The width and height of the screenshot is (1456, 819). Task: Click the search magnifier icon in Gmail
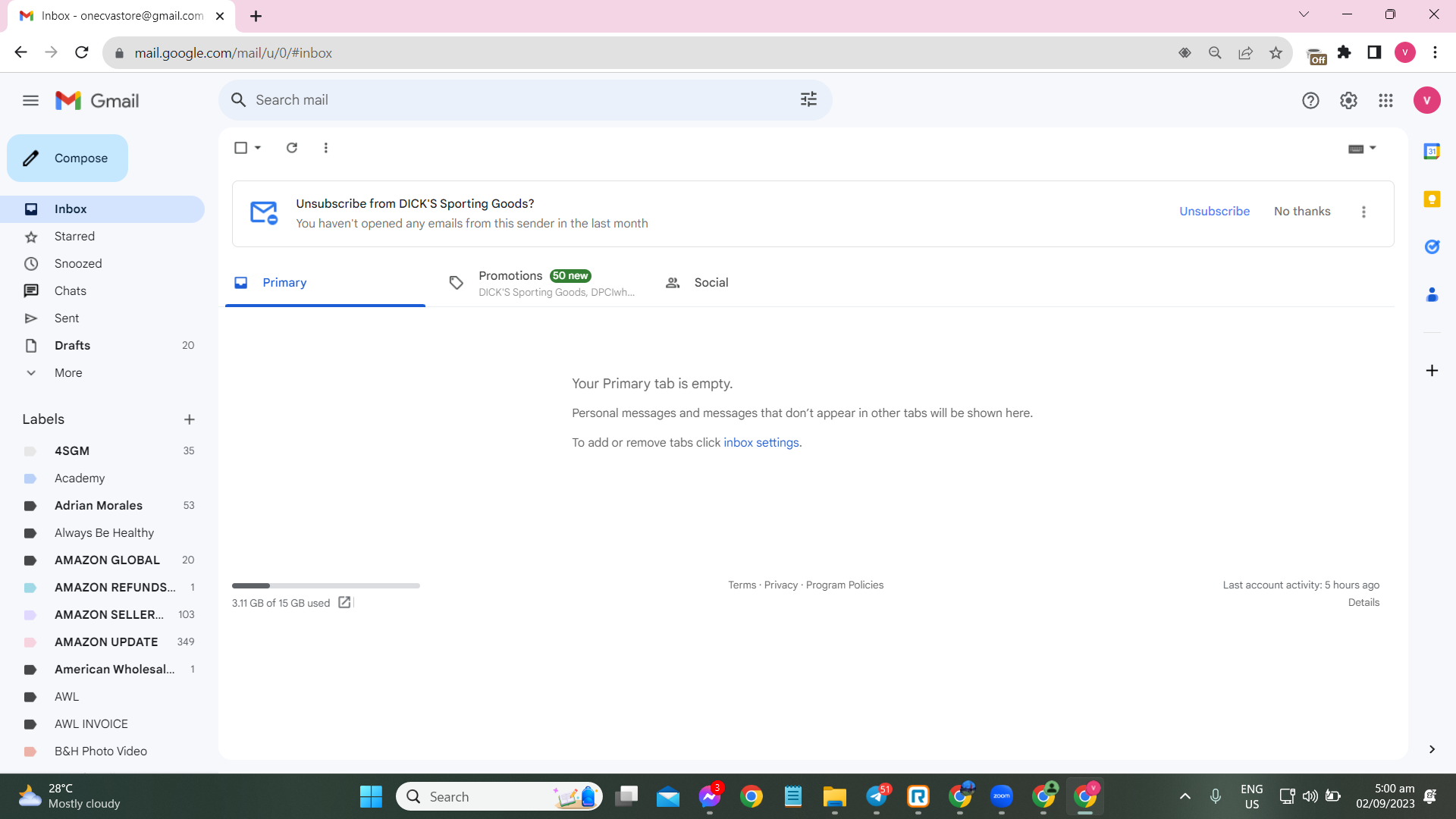(238, 100)
